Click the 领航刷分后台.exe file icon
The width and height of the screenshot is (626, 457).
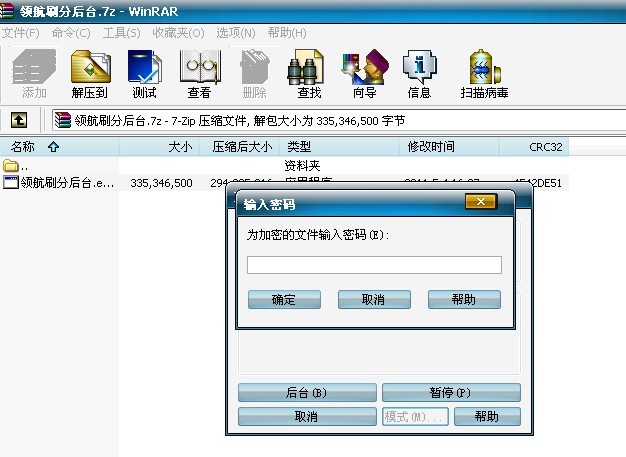pos(10,183)
